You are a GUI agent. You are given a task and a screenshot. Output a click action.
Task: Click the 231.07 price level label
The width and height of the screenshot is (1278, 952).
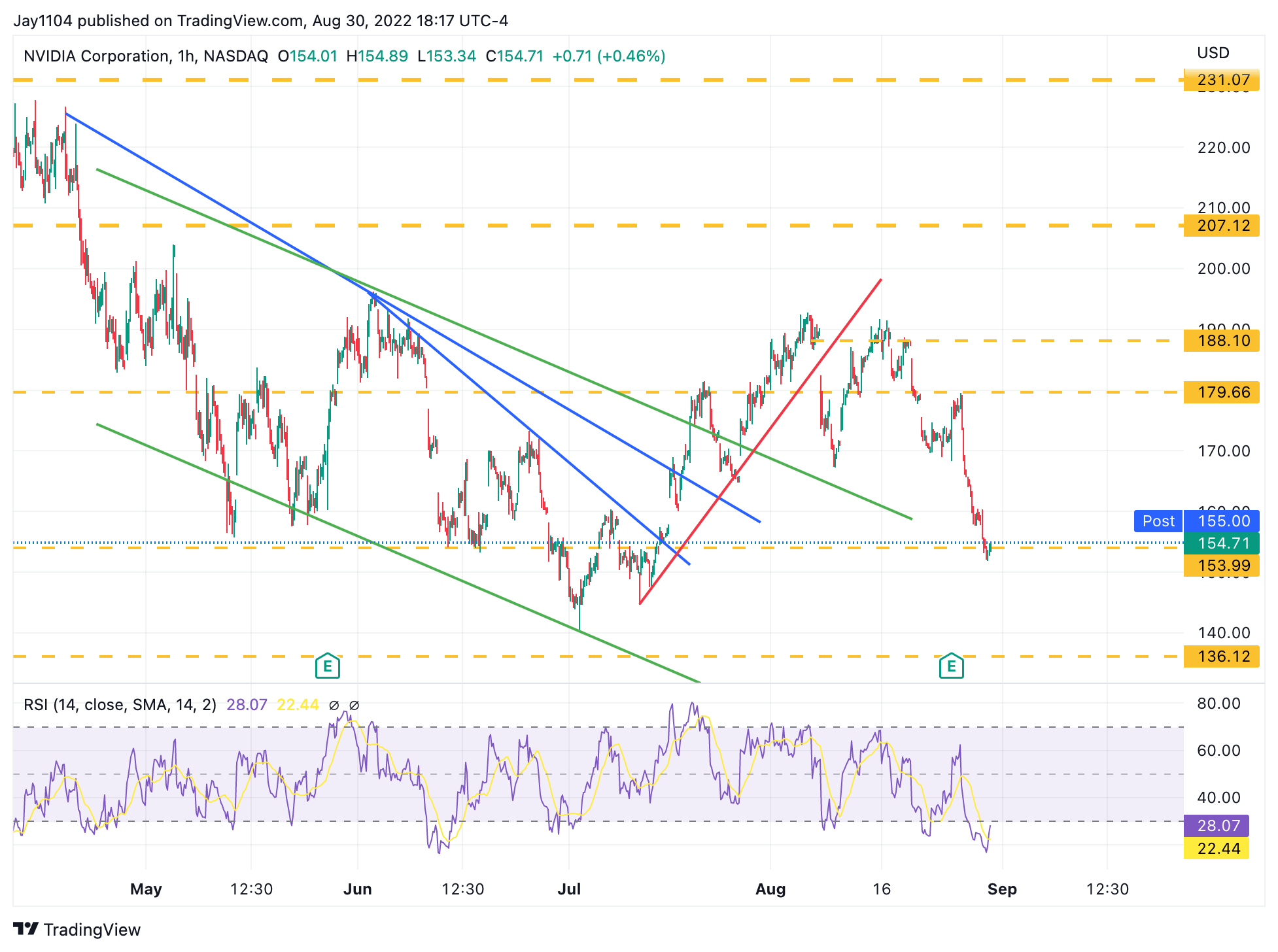click(x=1222, y=80)
